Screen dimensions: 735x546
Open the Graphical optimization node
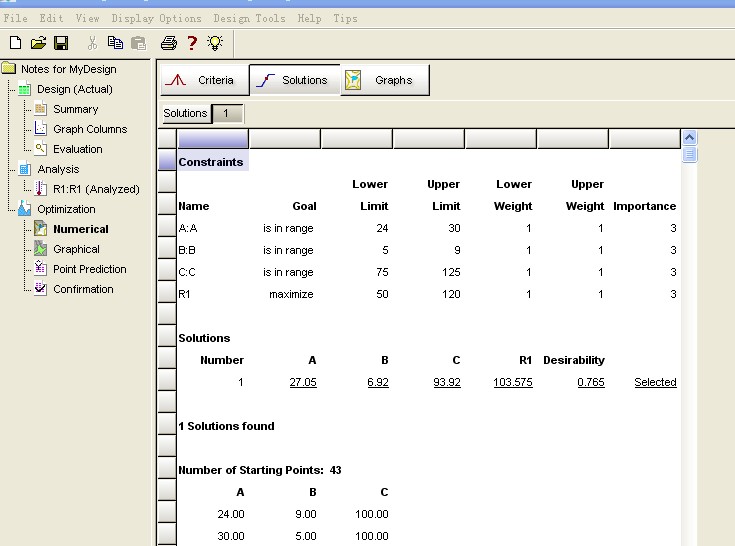tap(76, 249)
